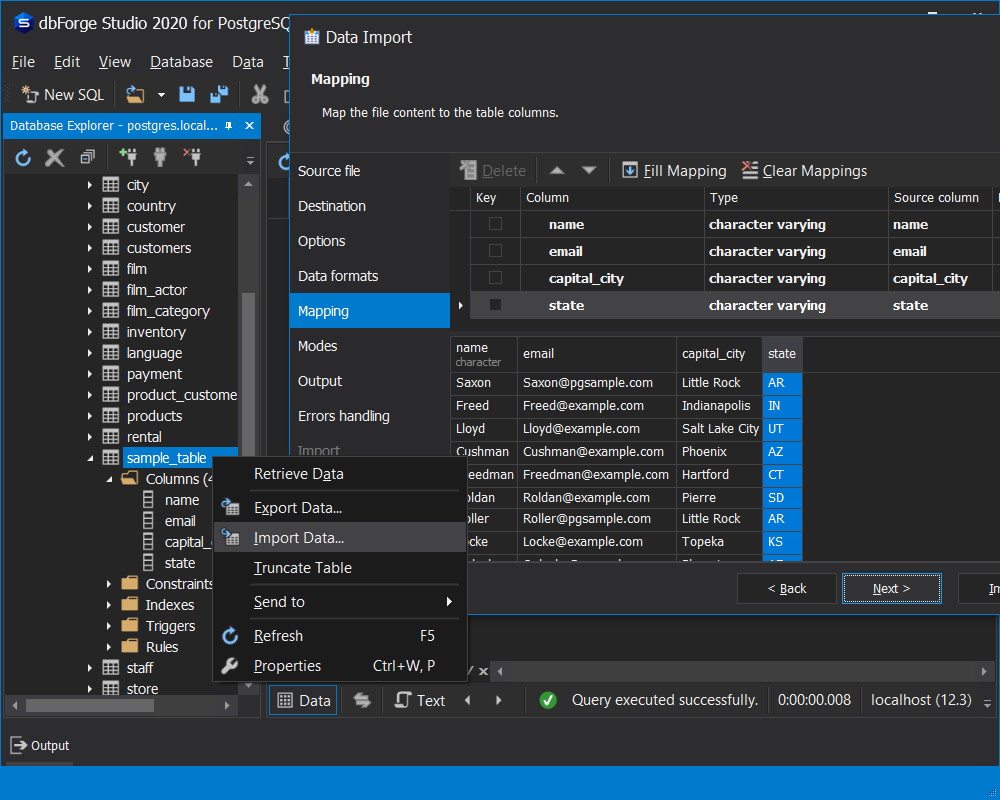Click the Database Explorer refresh icon

(23, 157)
